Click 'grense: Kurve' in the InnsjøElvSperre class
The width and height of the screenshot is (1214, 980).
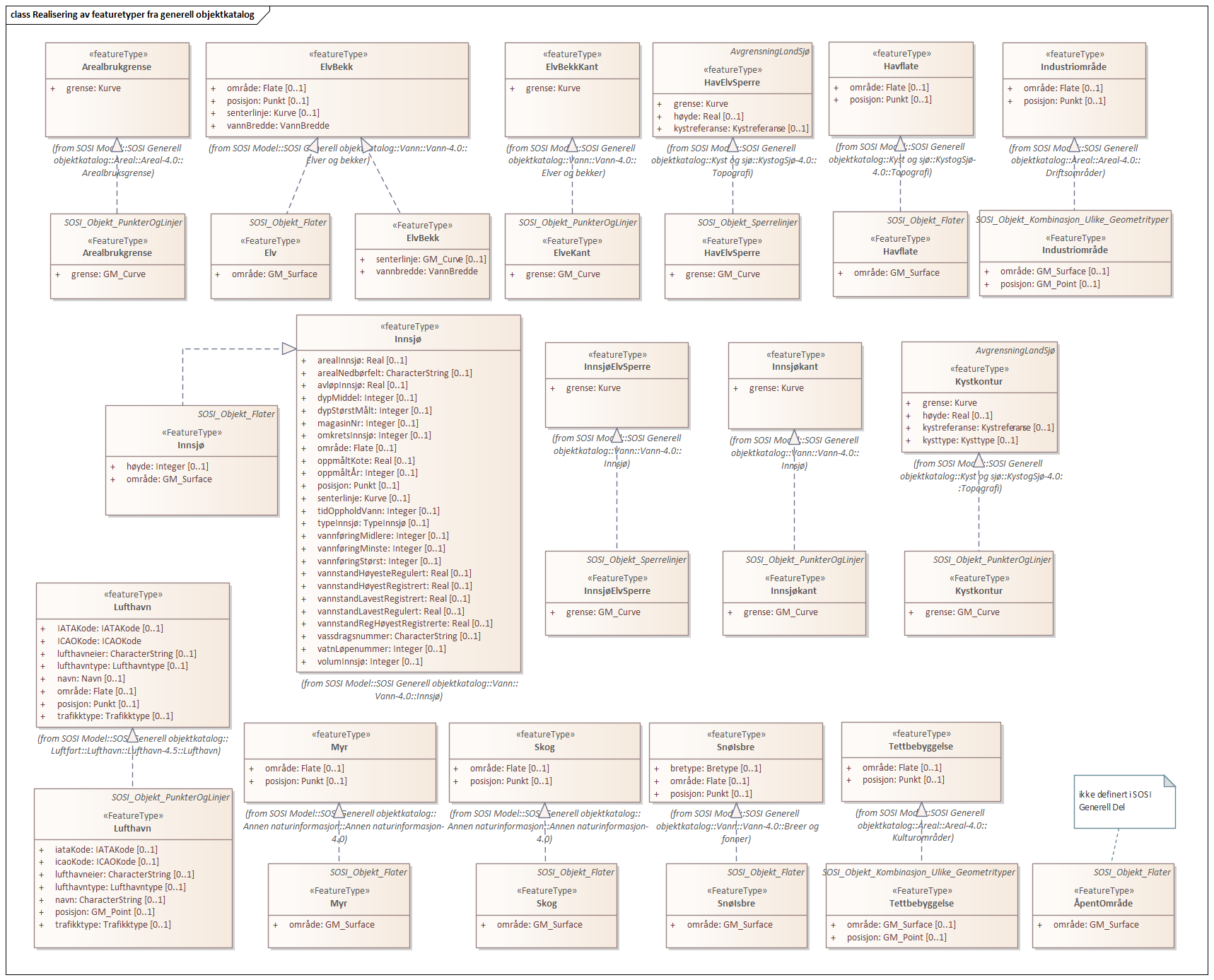(593, 387)
